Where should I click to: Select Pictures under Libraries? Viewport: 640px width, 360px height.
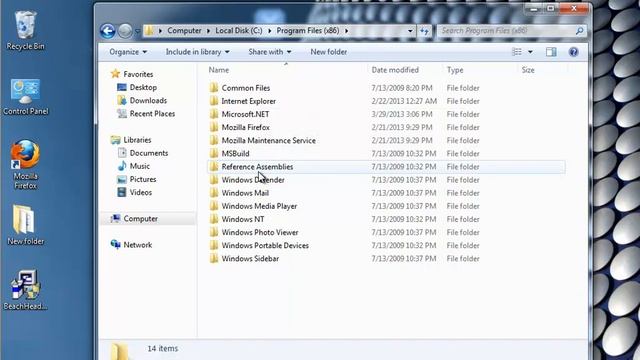click(143, 179)
